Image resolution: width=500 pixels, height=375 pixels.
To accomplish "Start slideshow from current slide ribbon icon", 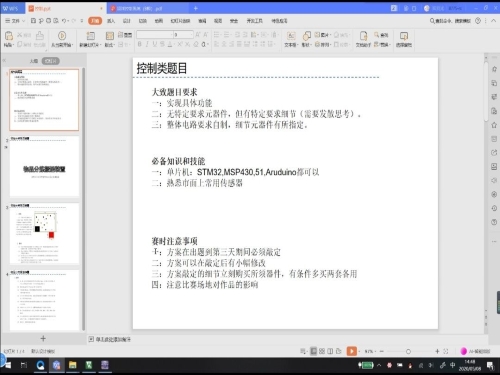I will click(62, 35).
